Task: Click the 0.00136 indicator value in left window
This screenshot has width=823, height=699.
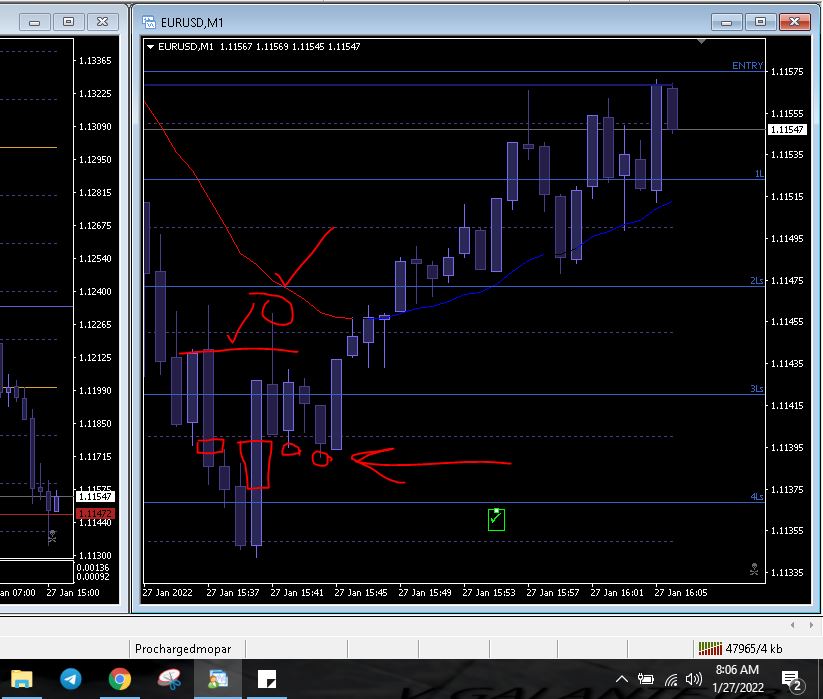Action: (x=93, y=568)
